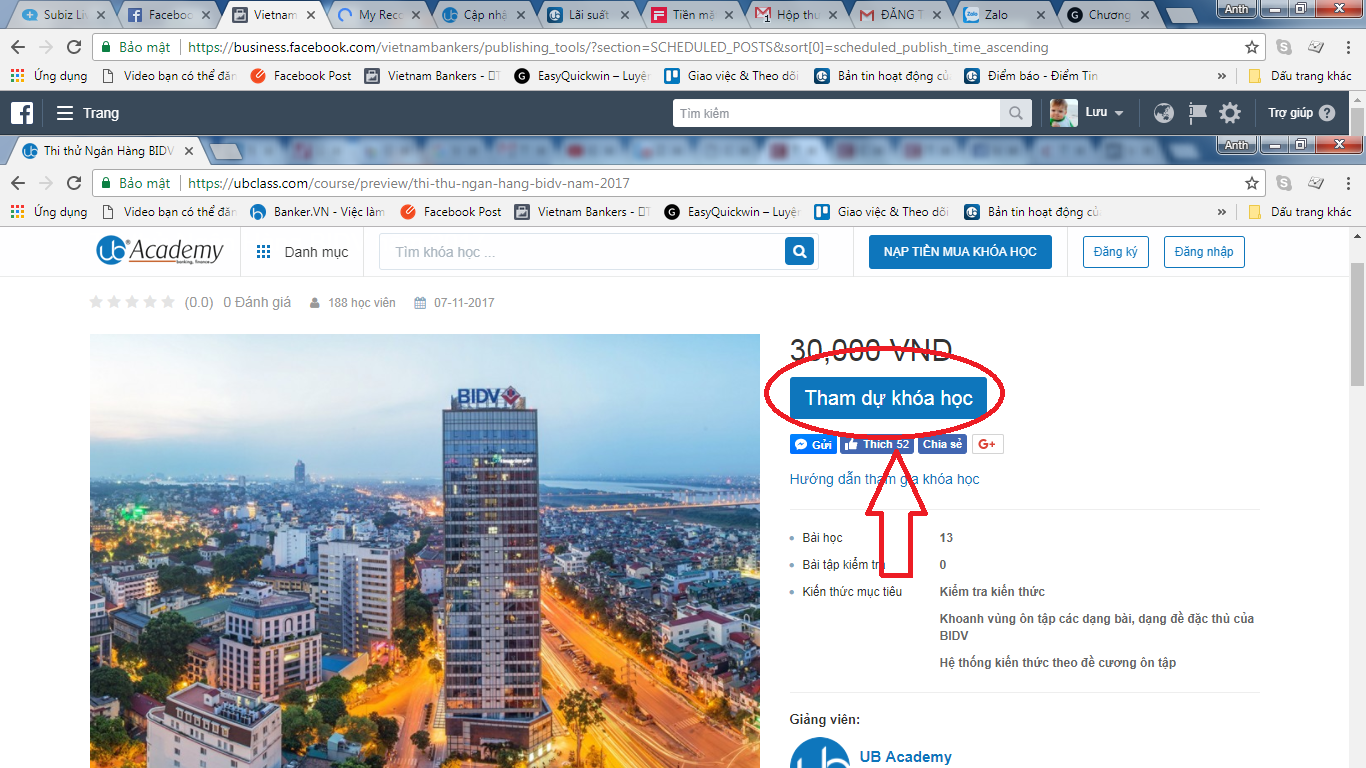Viewport: 1366px width, 768px height.
Task: Open Banker.VN - Việc làm bookmark
Action: point(317,212)
